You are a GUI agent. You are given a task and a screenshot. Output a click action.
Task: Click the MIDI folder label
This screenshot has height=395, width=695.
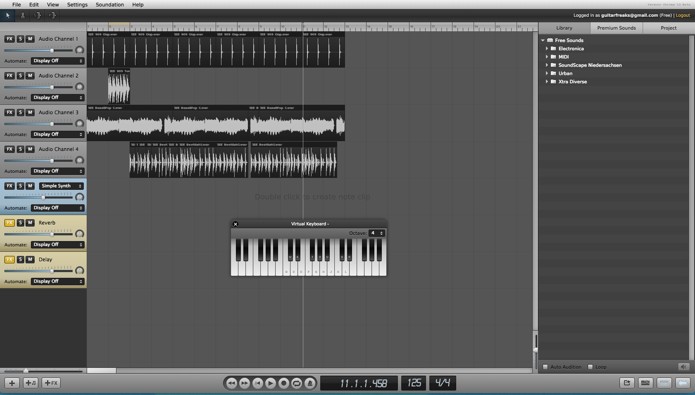pyautogui.click(x=563, y=57)
